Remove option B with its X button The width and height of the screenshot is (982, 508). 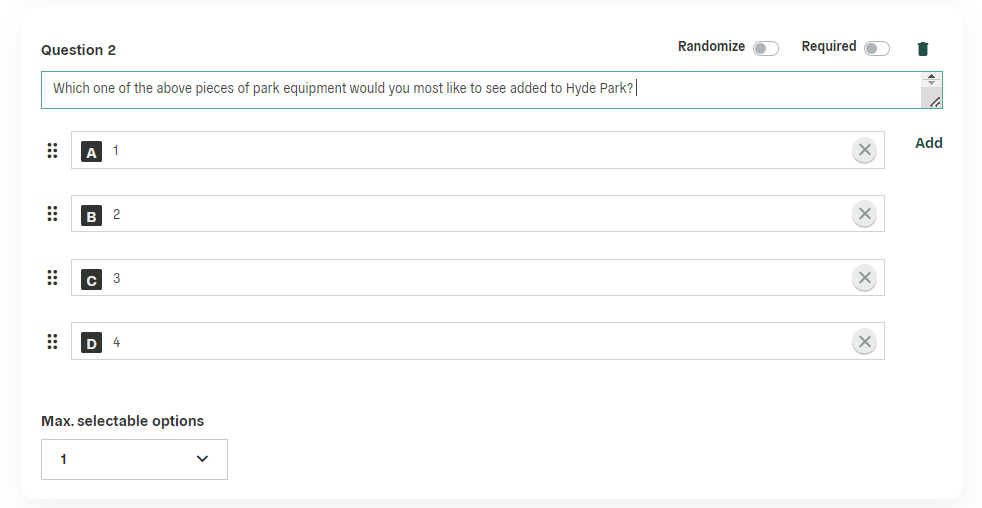(864, 214)
